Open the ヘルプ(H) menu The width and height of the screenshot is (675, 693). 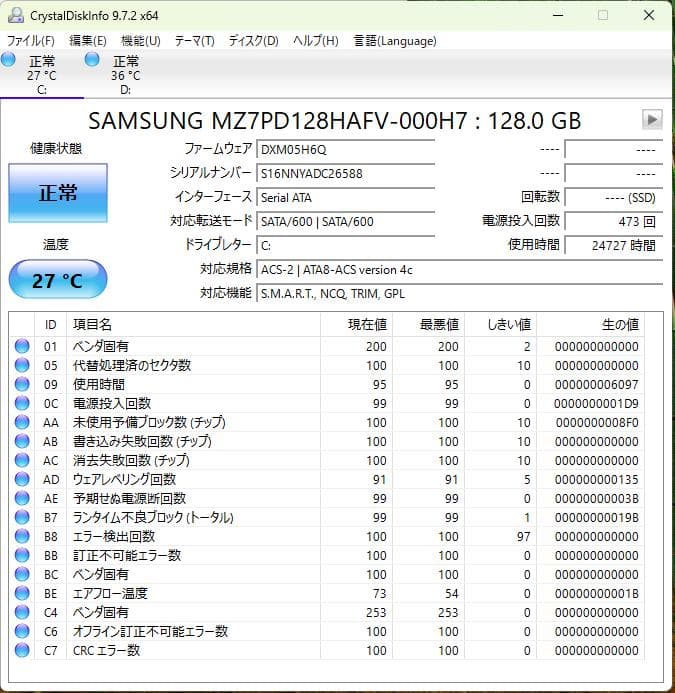coord(316,41)
